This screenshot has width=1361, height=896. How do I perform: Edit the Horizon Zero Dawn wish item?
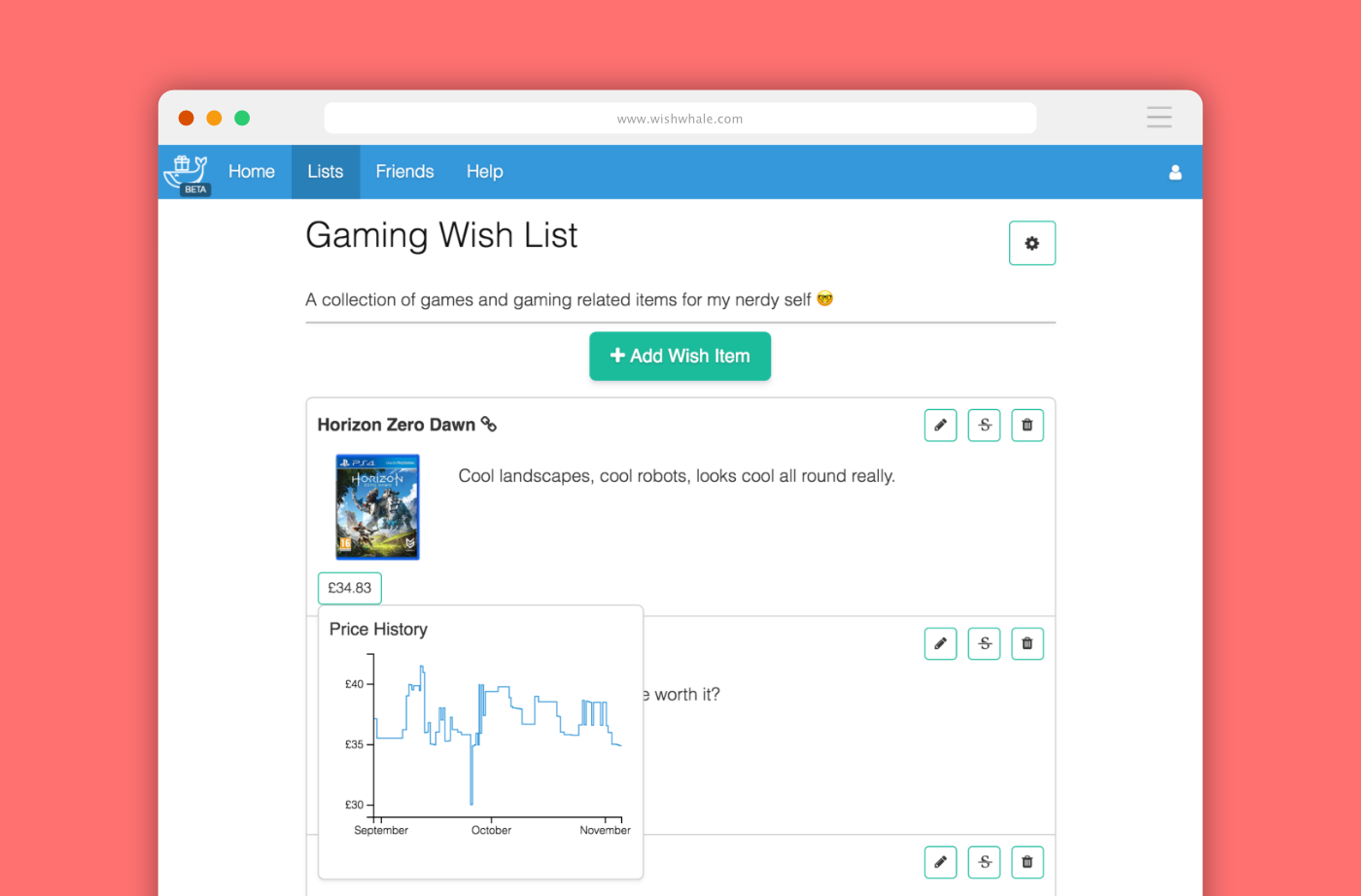(939, 425)
